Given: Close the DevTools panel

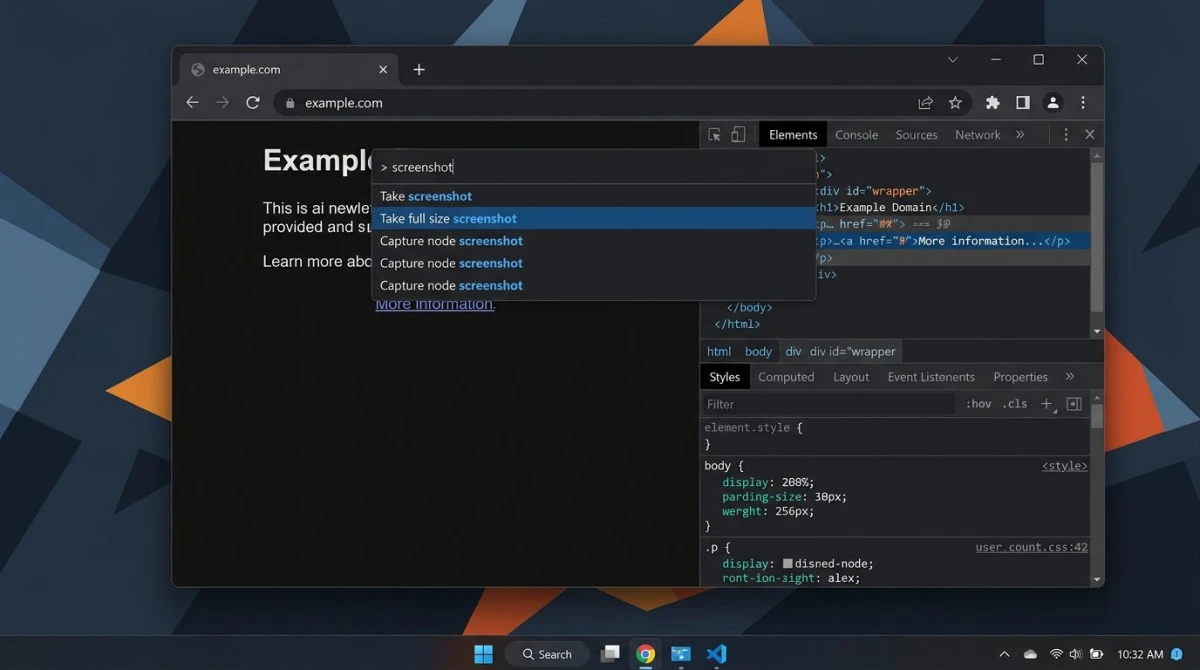Looking at the screenshot, I should [1090, 135].
